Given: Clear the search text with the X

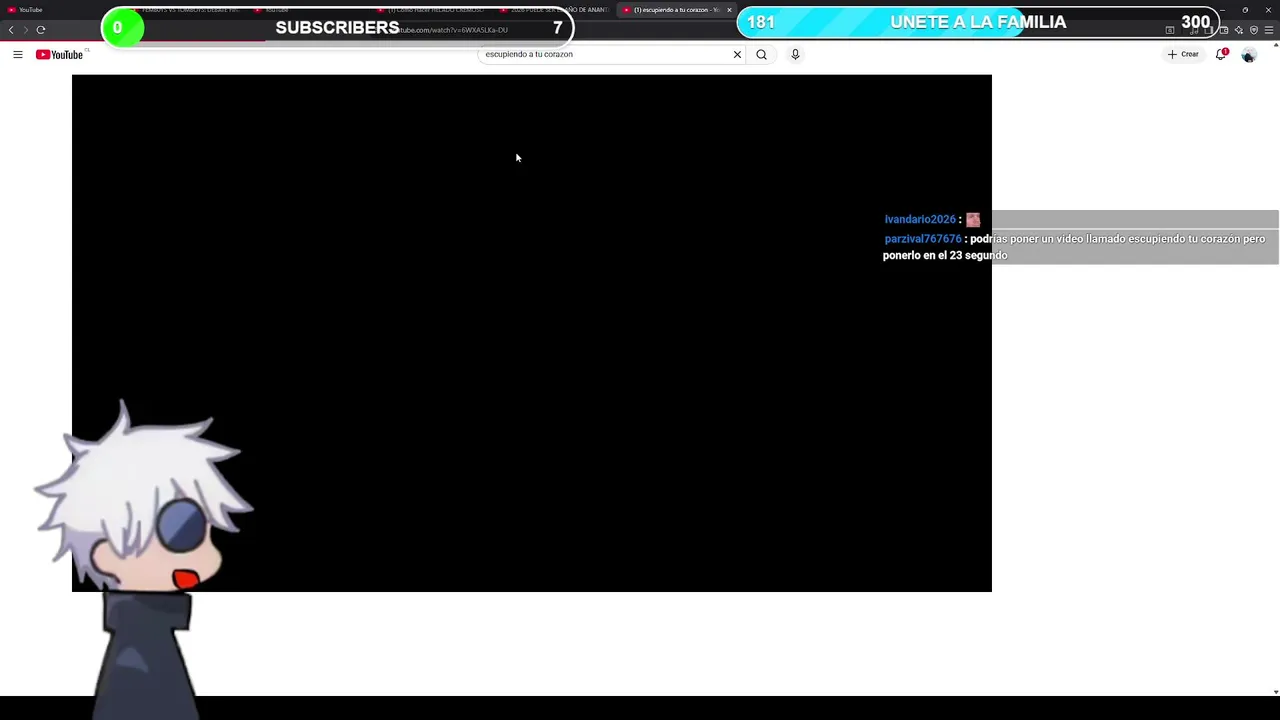Looking at the screenshot, I should (738, 55).
